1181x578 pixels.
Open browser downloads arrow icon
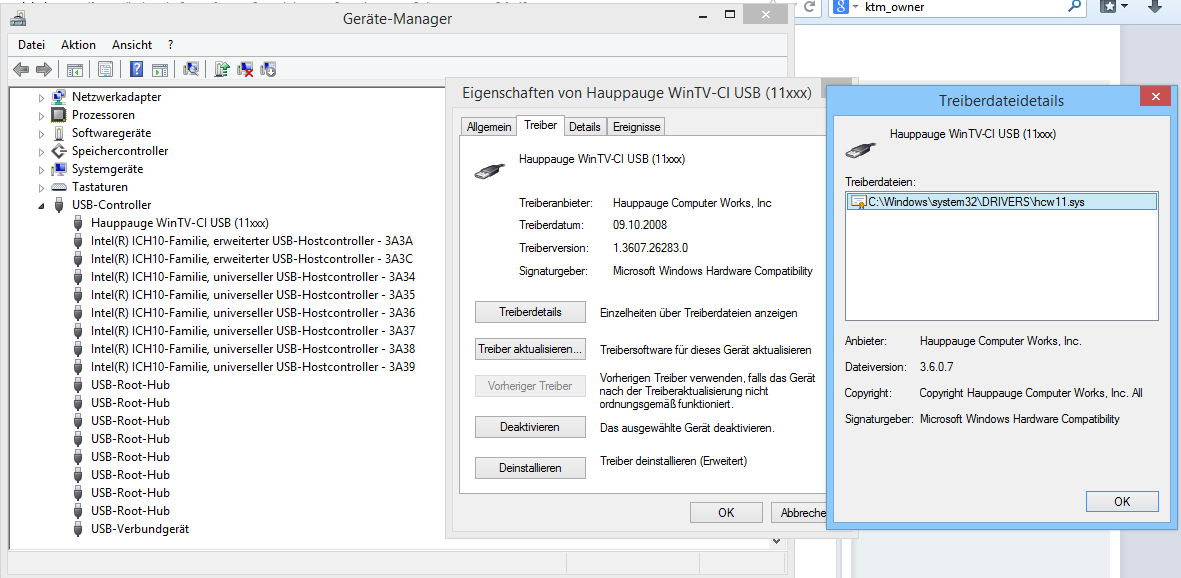pos(1155,6)
